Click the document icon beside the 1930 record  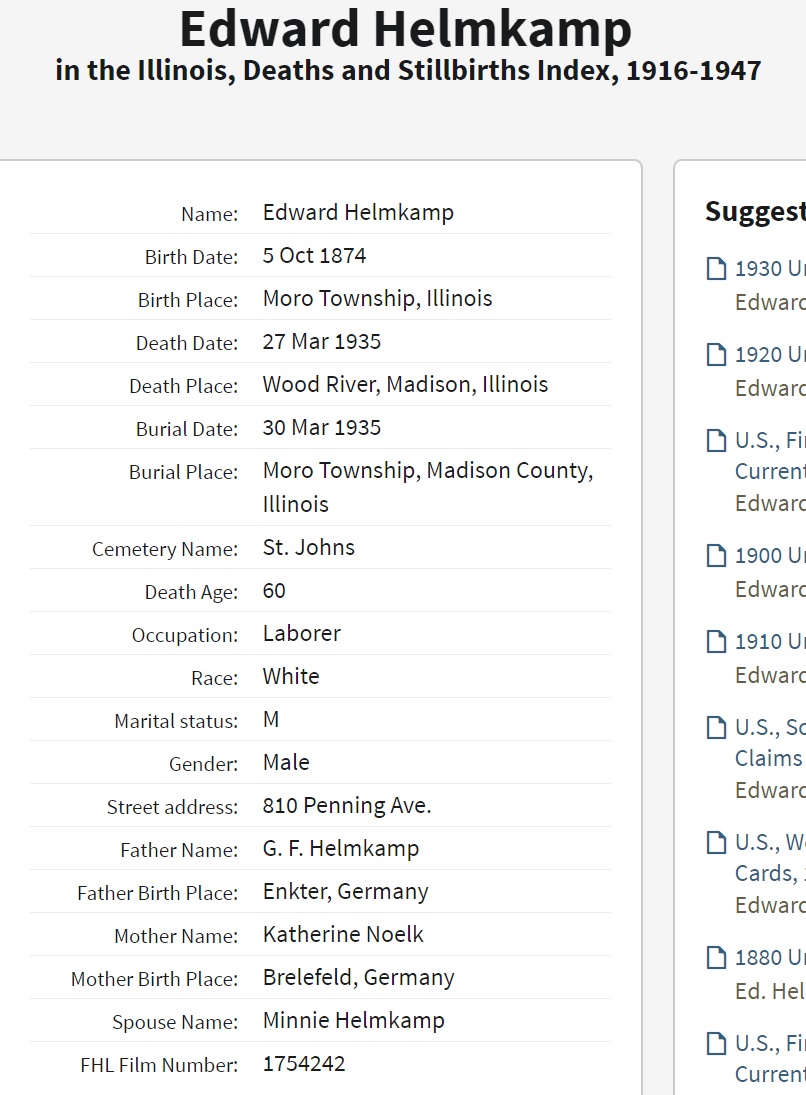716,268
